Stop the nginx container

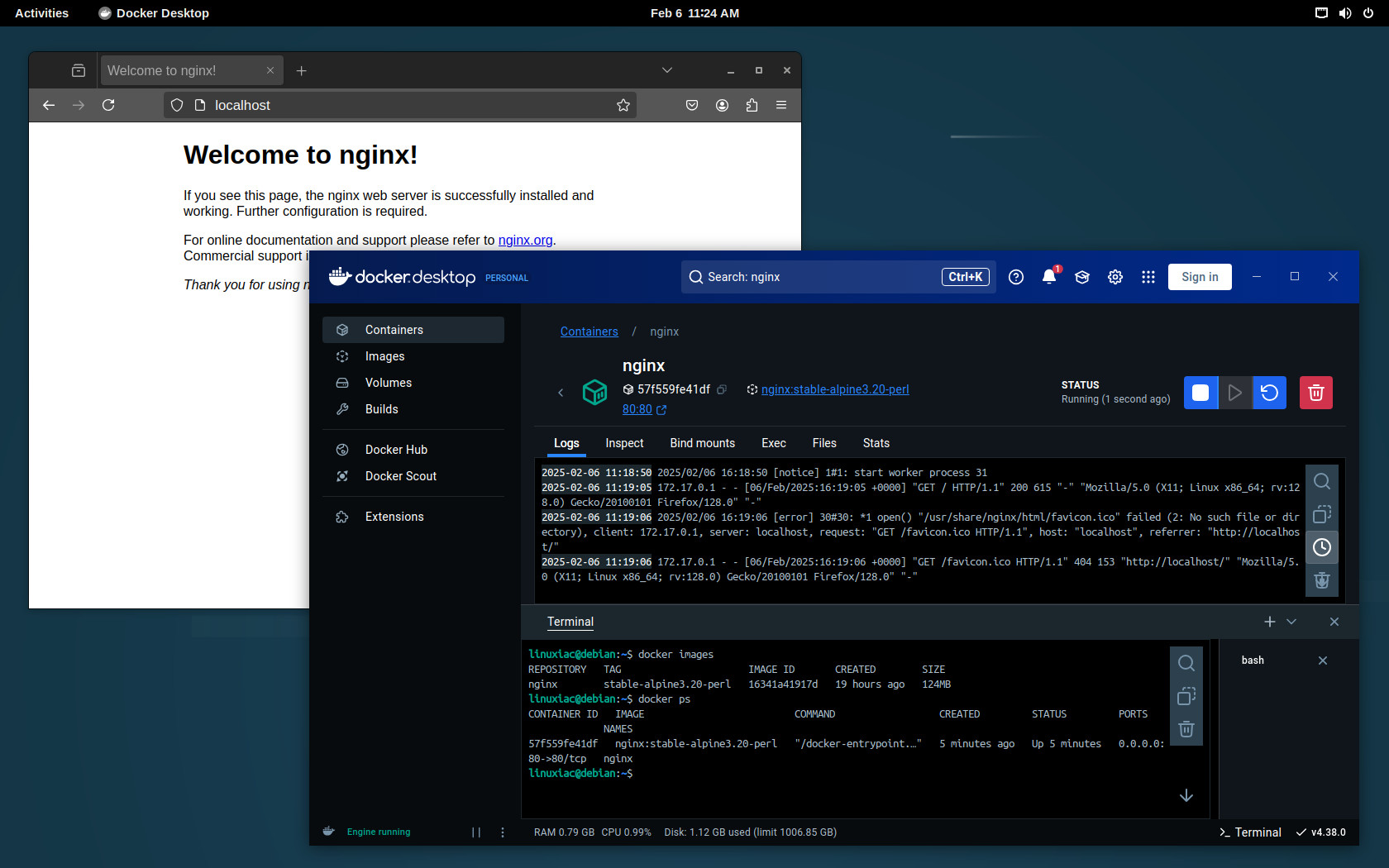(x=1200, y=393)
